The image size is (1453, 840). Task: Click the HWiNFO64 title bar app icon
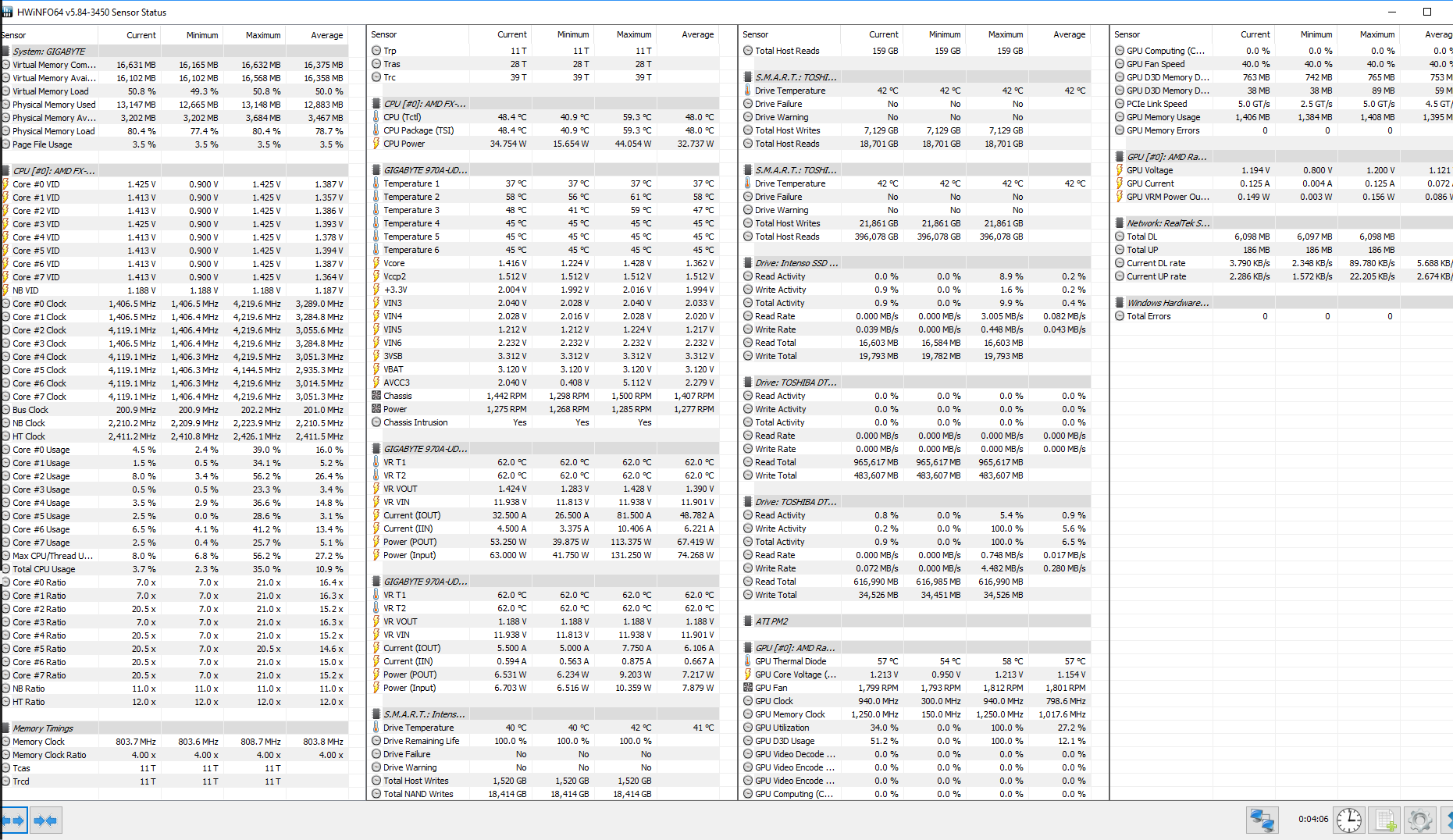(x=6, y=12)
